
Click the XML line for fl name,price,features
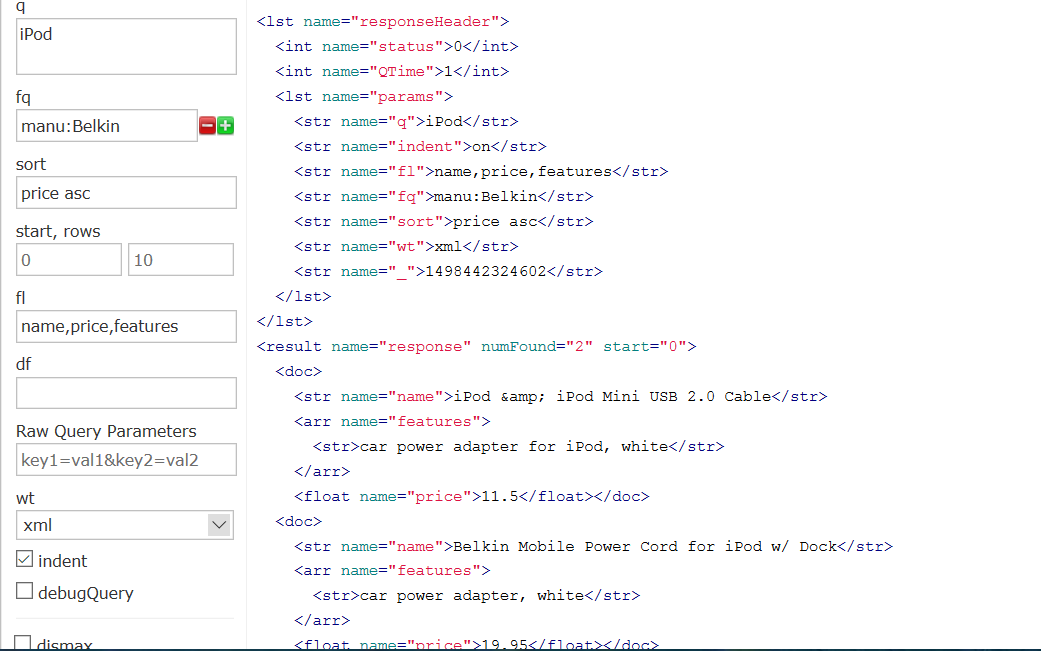tap(481, 171)
